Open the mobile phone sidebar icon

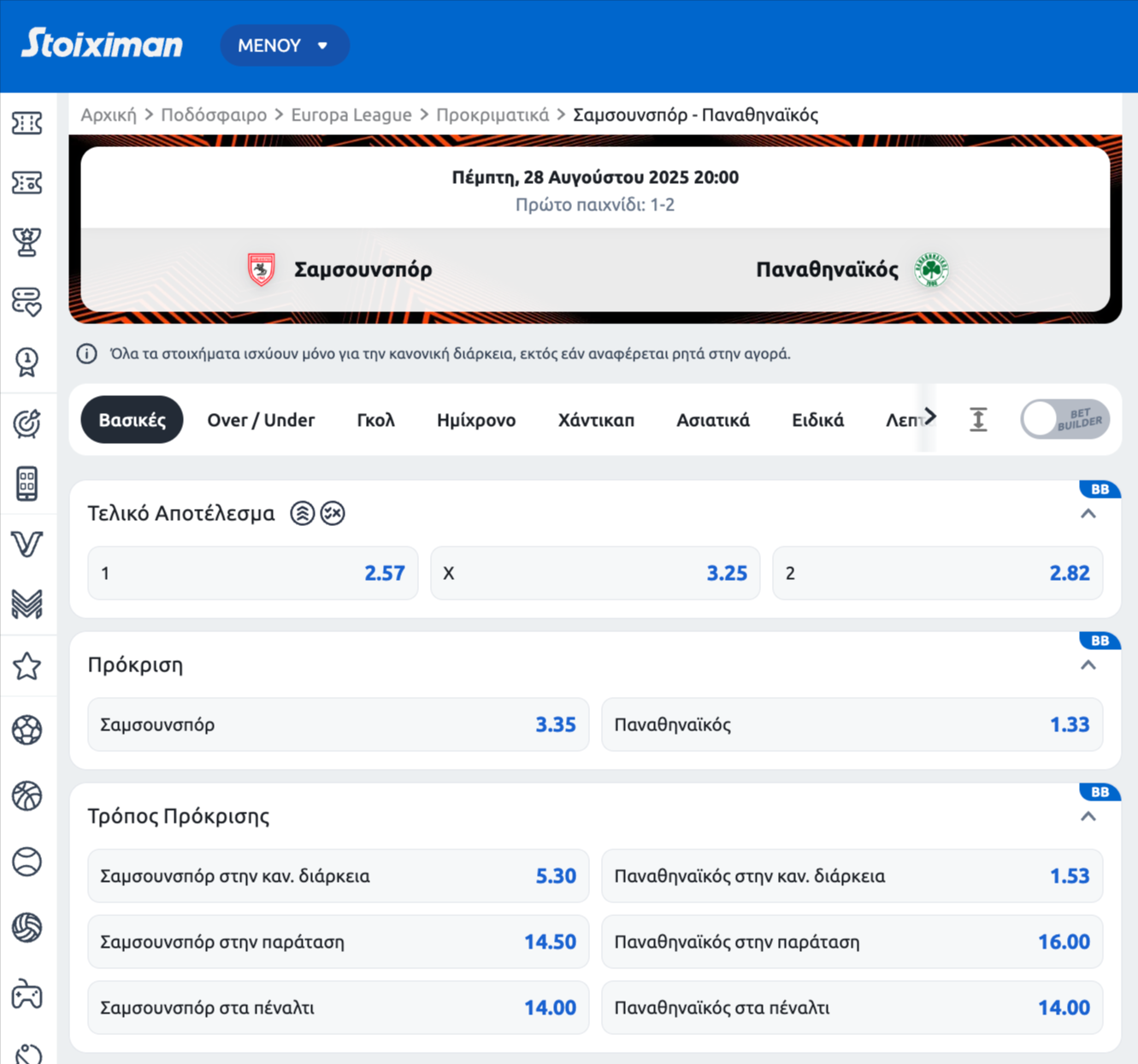(x=27, y=483)
